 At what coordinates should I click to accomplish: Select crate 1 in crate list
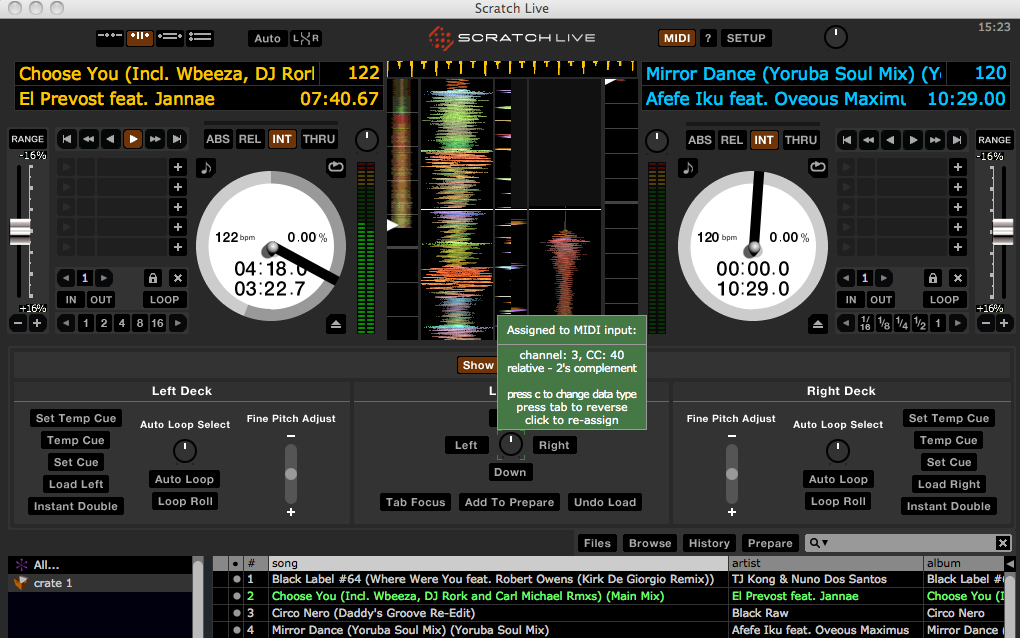101,583
